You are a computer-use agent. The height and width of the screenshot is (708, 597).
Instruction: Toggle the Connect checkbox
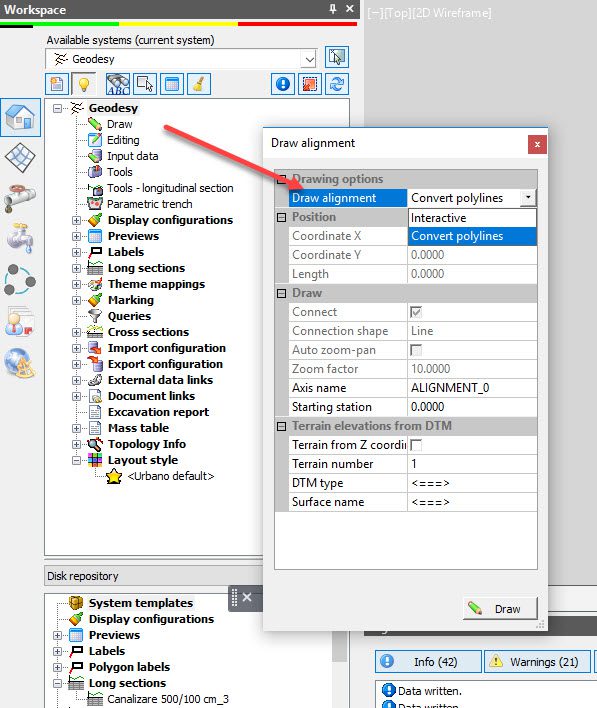pos(416,312)
